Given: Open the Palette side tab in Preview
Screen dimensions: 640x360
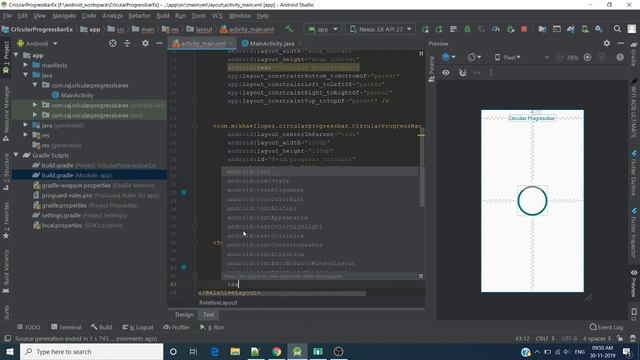Looking at the screenshot, I should (431, 69).
